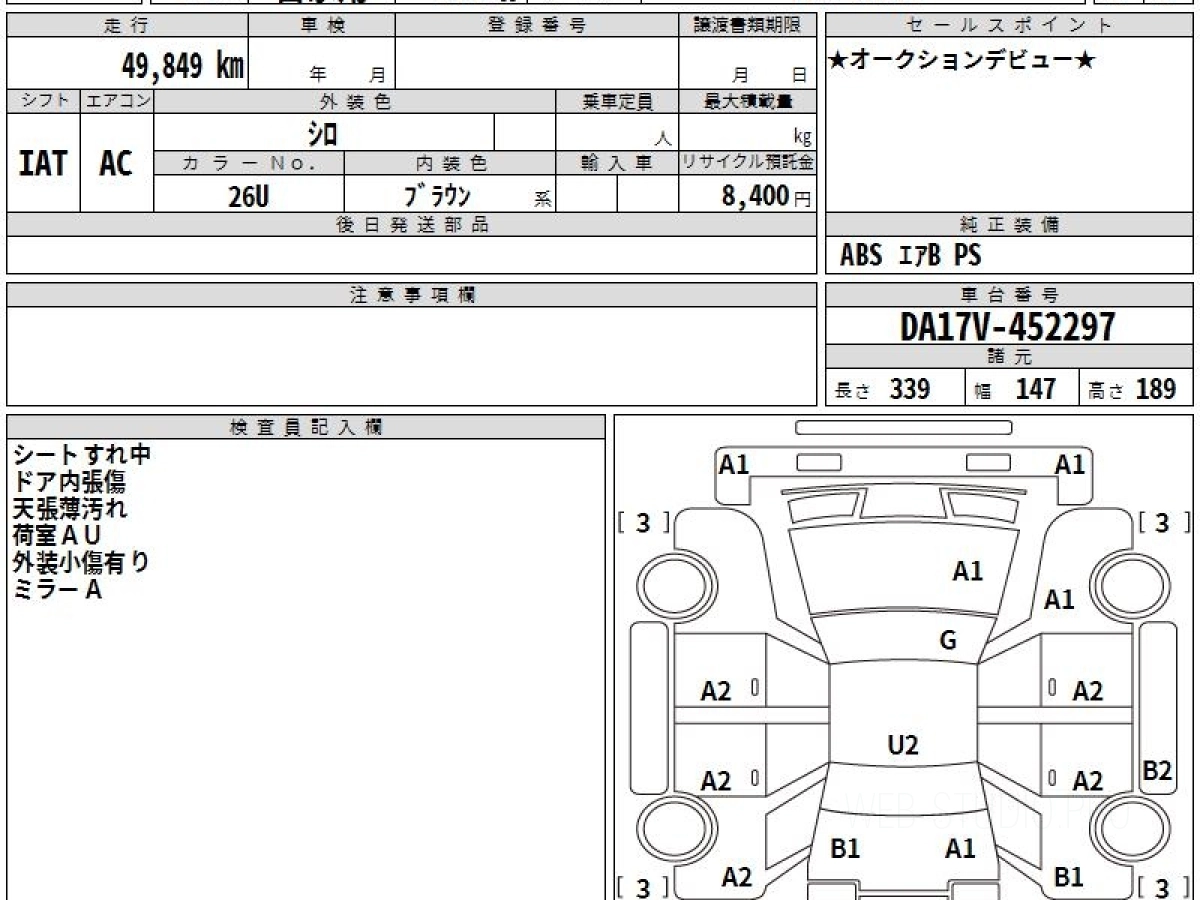This screenshot has width=1200, height=900.
Task: Click the ★オークションデビュー★ sales point text
Action: point(962,60)
